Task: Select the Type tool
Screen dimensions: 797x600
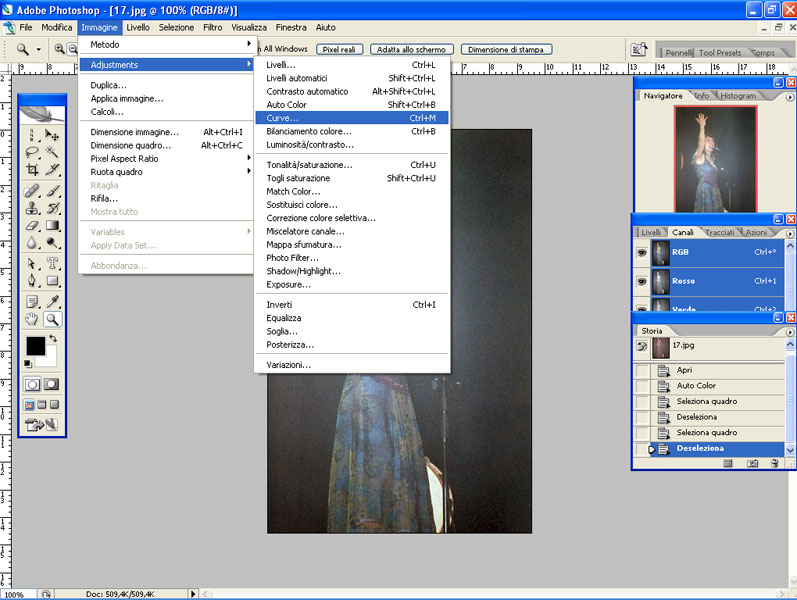Action: pyautogui.click(x=53, y=263)
